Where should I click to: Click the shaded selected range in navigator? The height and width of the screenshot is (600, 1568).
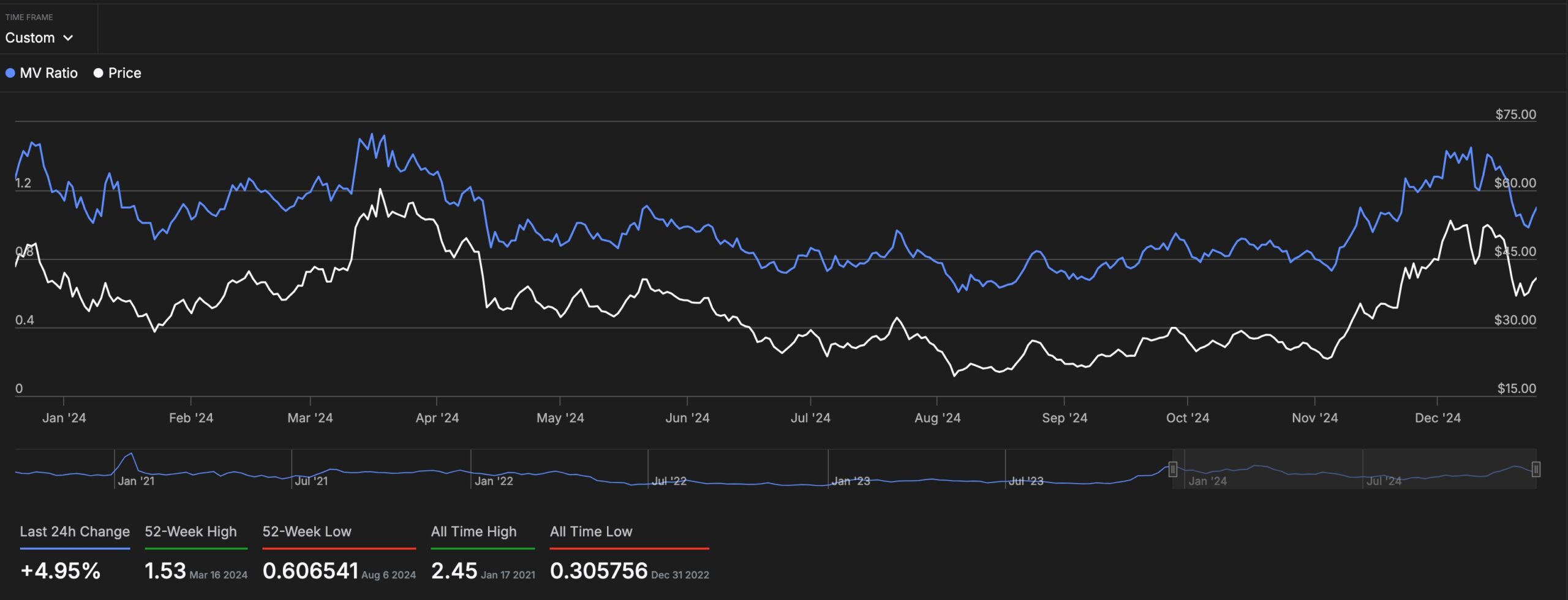(x=1354, y=469)
